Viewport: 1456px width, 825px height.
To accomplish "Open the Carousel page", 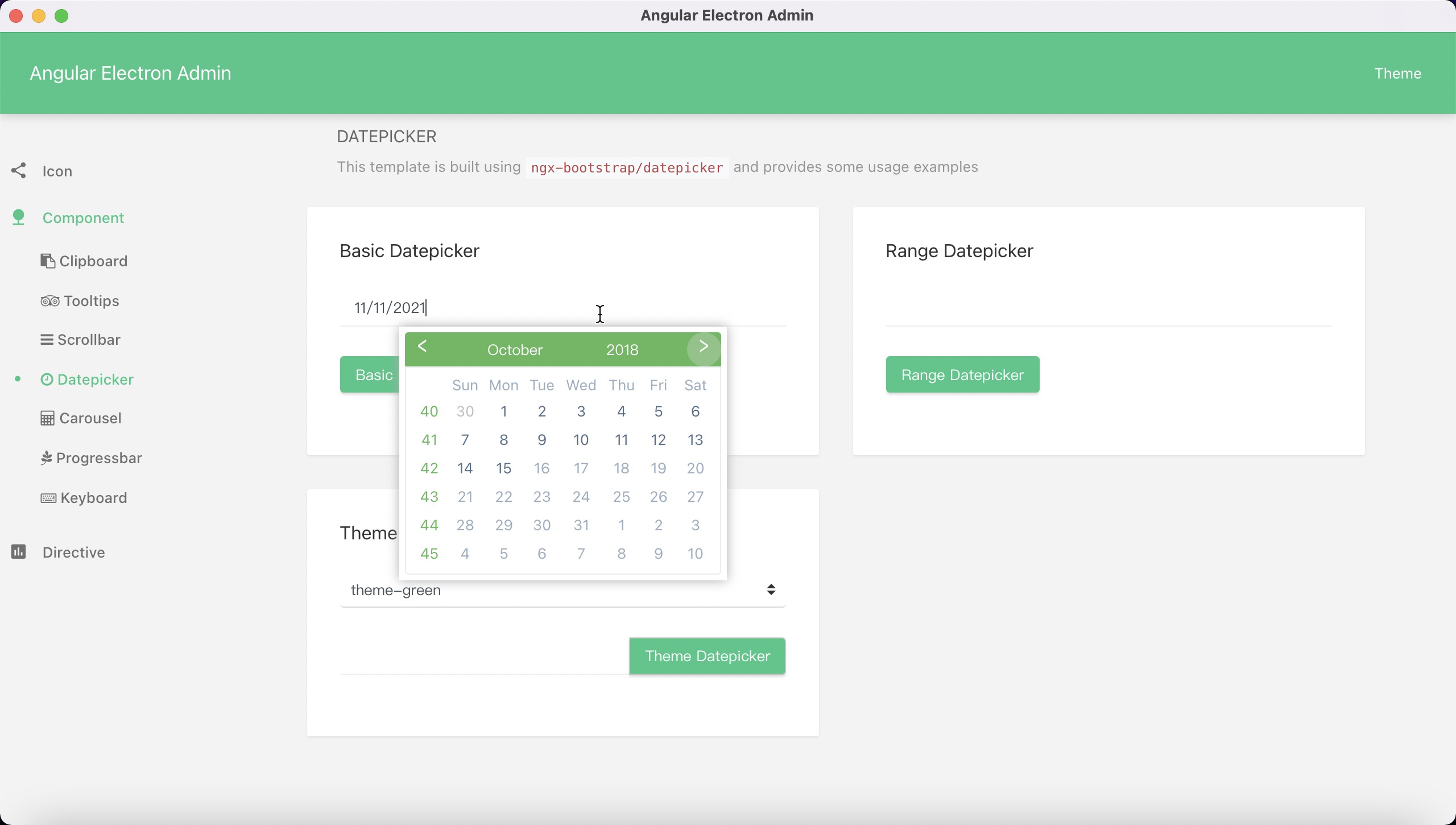I will [90, 418].
